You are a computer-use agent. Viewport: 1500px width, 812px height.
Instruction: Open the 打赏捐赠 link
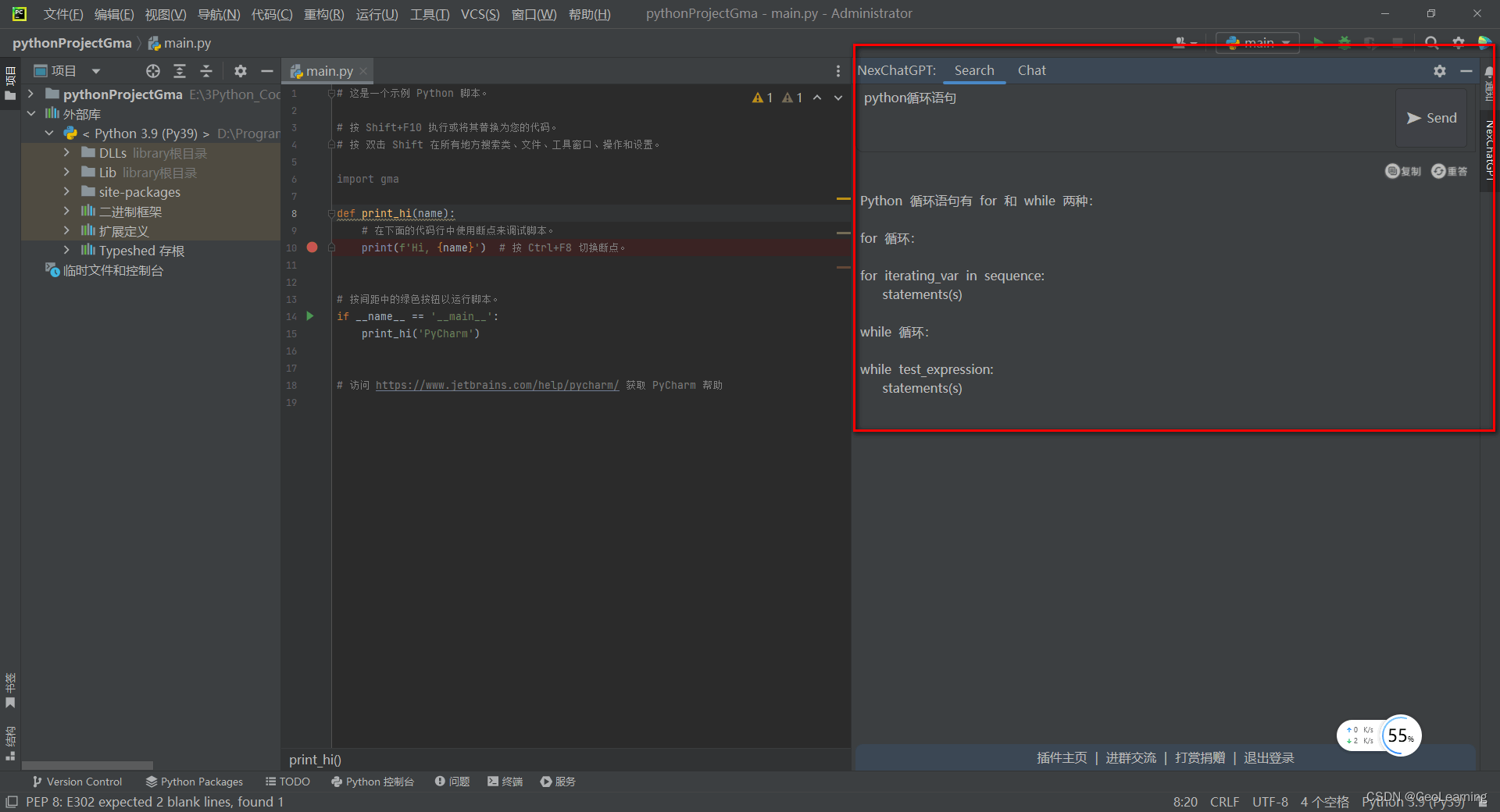1200,758
